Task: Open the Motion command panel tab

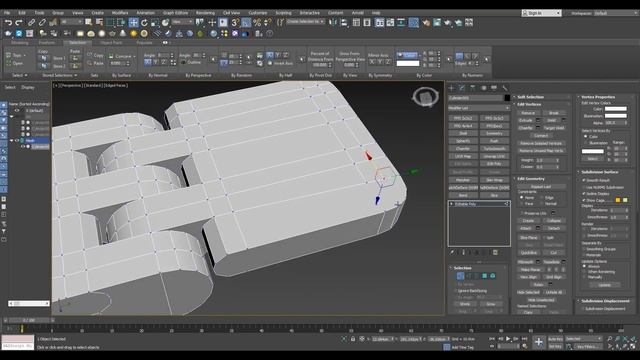Action: [483, 88]
